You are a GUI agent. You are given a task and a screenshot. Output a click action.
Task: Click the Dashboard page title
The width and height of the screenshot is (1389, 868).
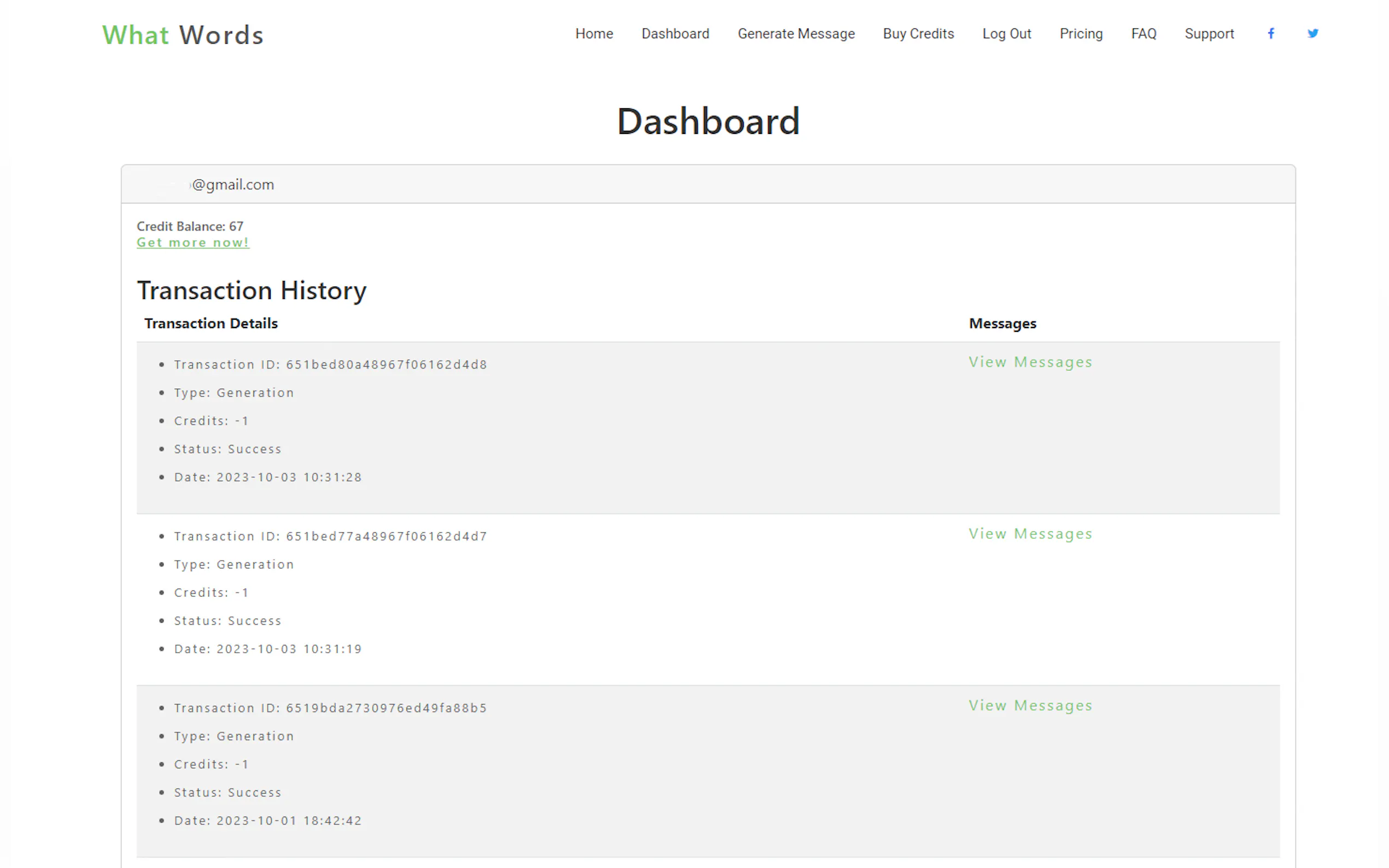pyautogui.click(x=708, y=122)
